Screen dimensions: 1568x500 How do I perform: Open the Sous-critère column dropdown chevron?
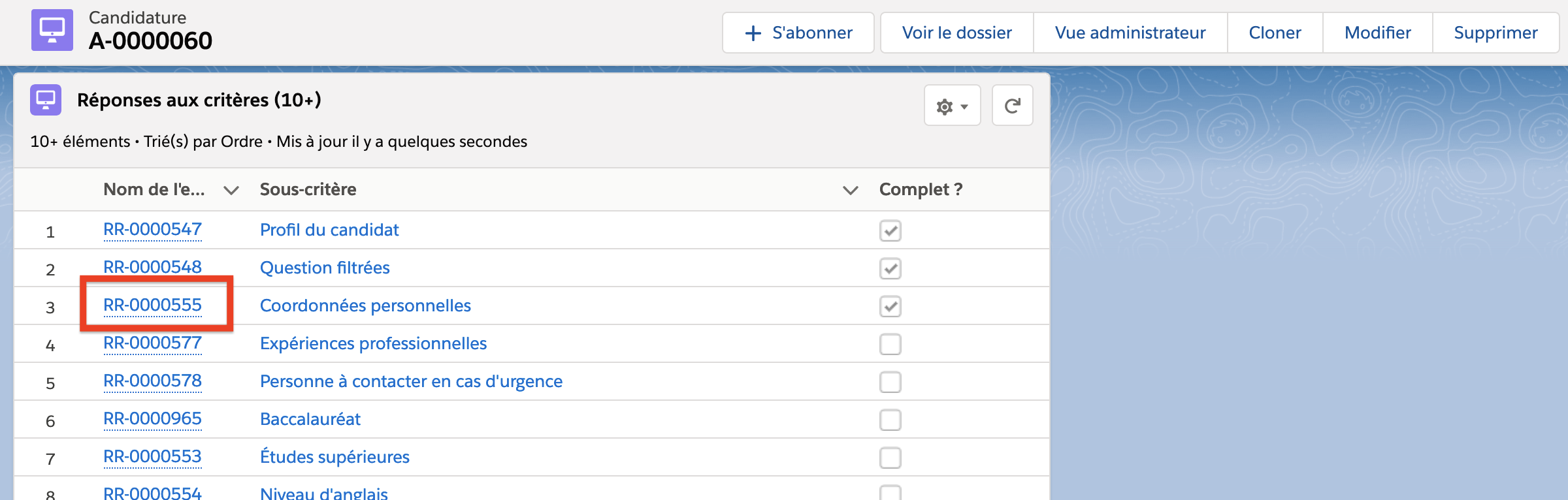850,190
